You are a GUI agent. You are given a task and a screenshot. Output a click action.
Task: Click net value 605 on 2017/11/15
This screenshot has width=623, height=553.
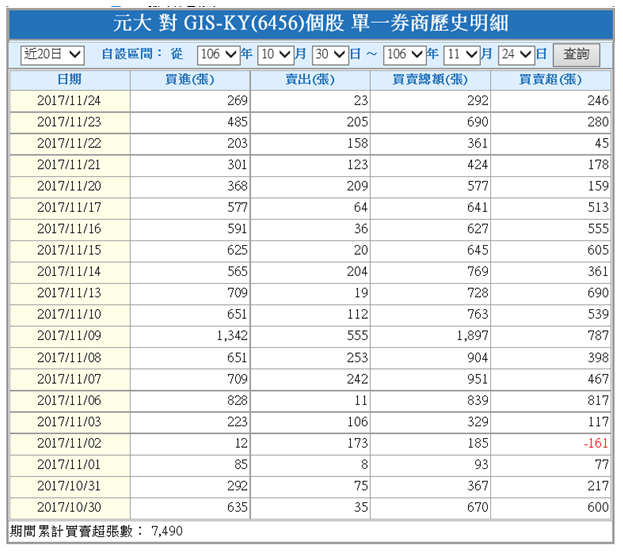[598, 251]
